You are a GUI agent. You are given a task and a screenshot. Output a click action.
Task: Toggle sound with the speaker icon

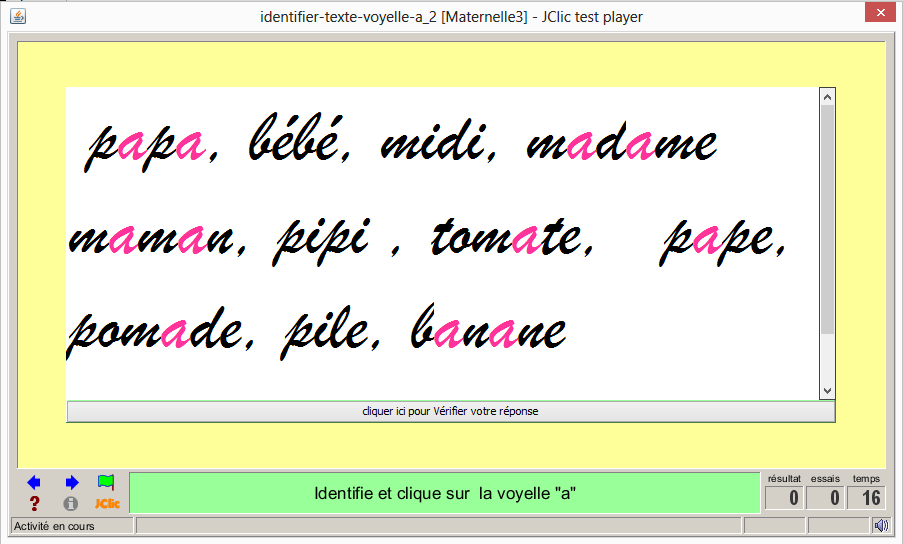(x=880, y=526)
